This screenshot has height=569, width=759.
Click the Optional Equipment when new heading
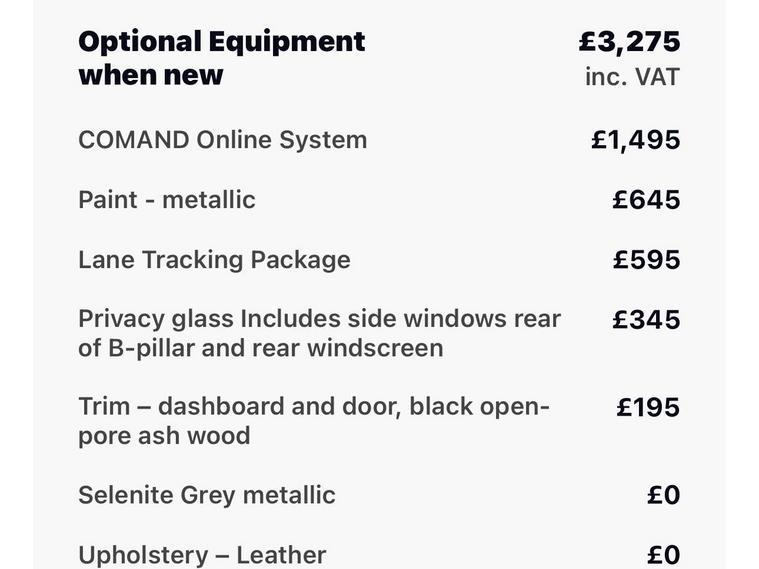(221, 58)
